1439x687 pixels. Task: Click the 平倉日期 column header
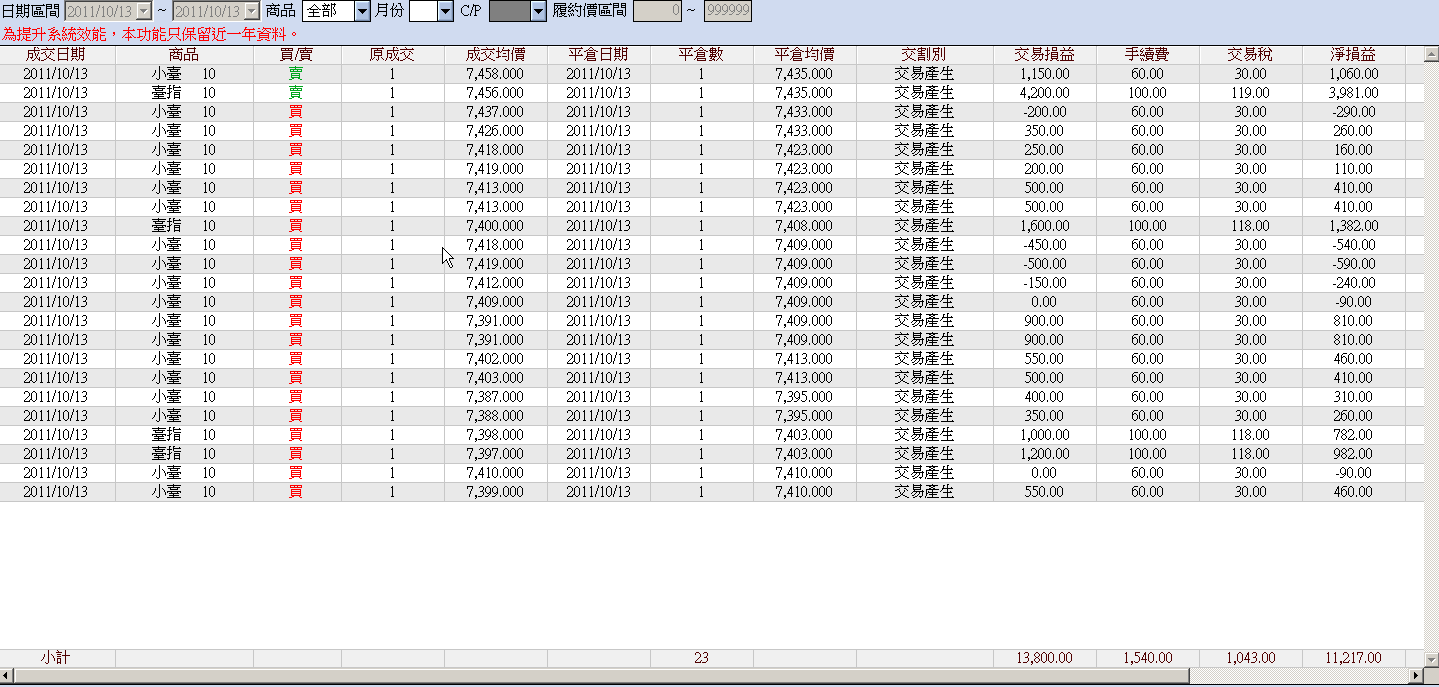coord(599,54)
